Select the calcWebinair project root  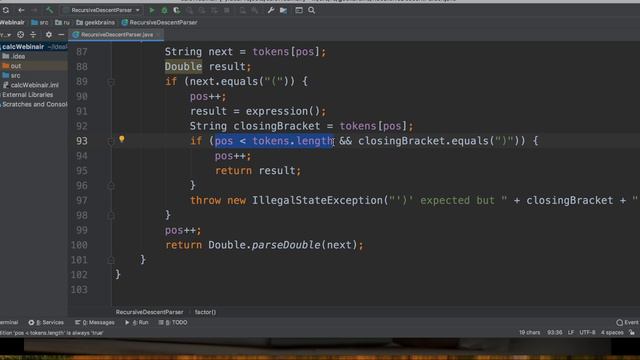(x=23, y=47)
